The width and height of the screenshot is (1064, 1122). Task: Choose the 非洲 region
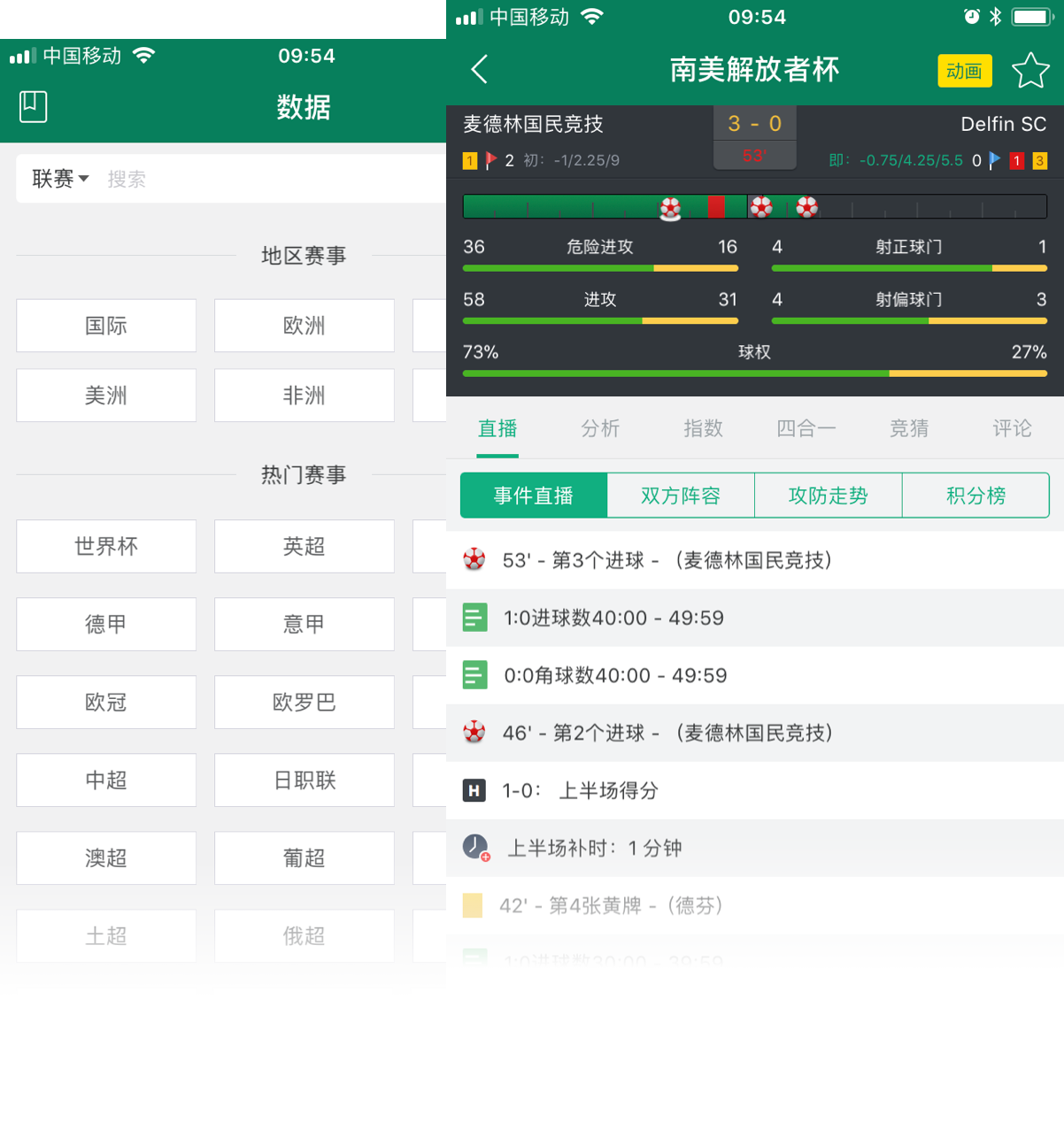click(x=305, y=396)
